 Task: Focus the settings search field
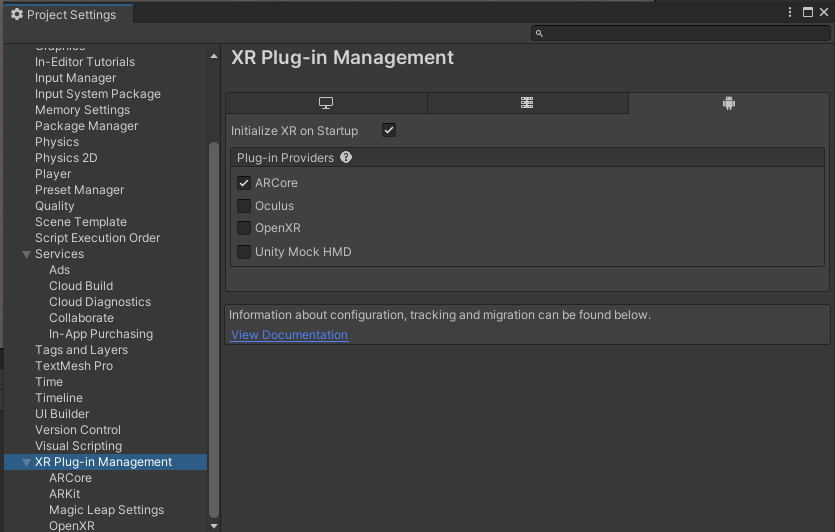(681, 34)
